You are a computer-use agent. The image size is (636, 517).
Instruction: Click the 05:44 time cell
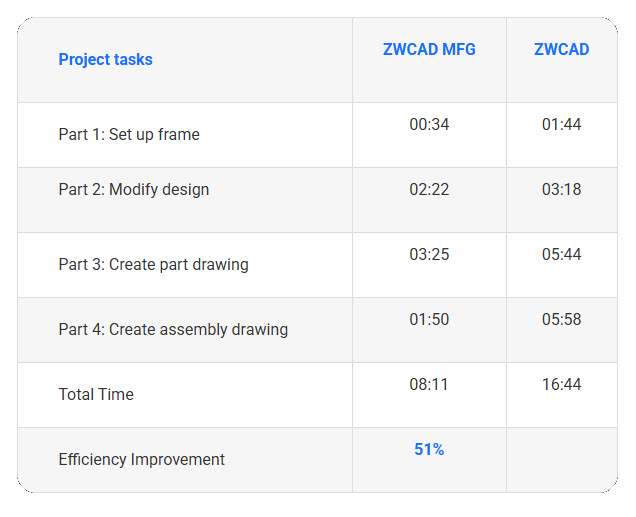(x=561, y=255)
